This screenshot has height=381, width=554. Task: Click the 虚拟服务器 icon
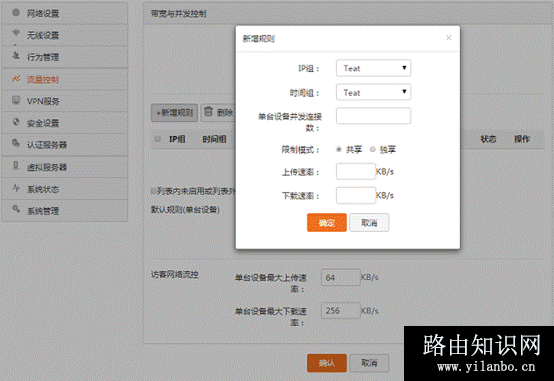click(x=16, y=165)
